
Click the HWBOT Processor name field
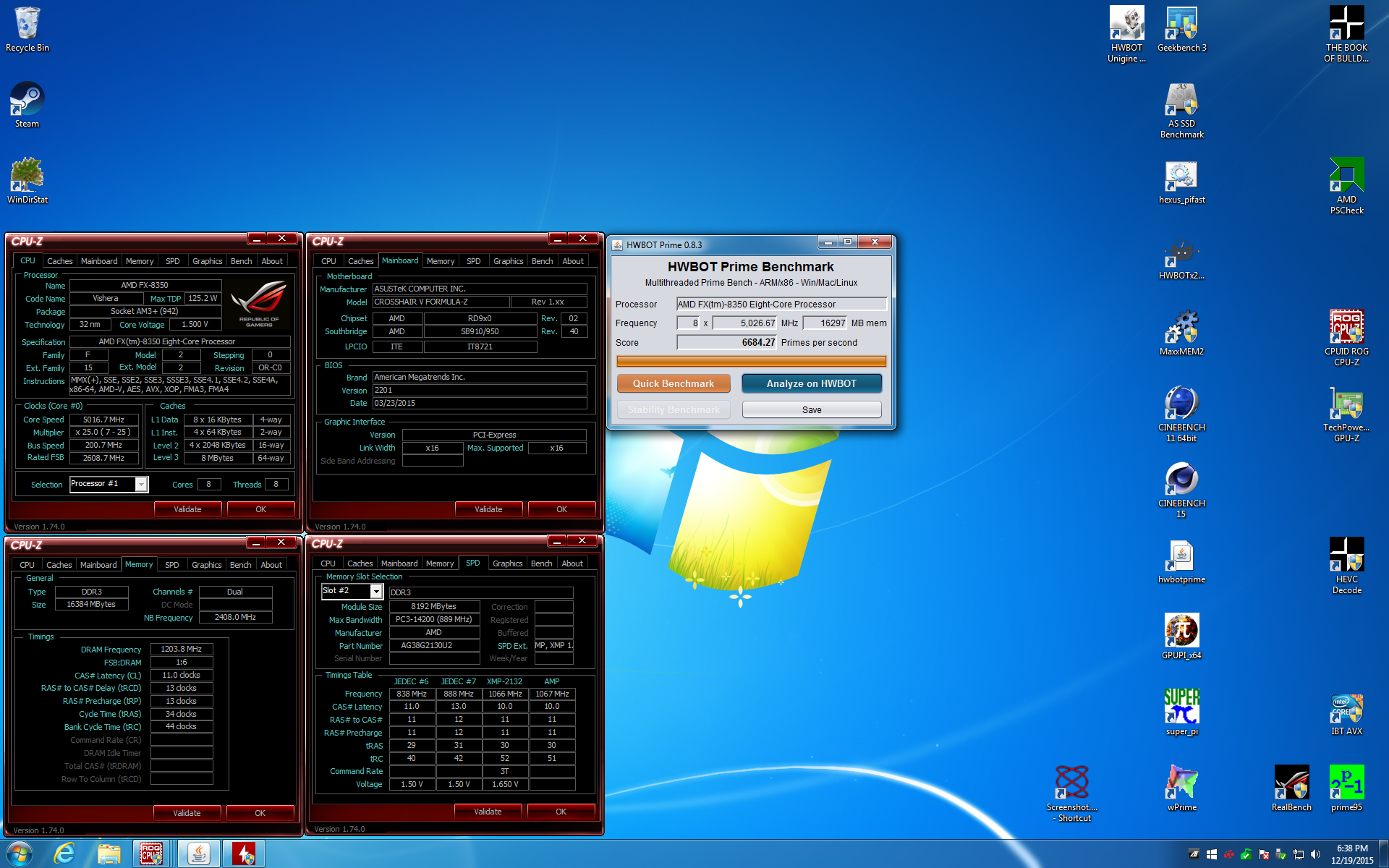pos(781,305)
